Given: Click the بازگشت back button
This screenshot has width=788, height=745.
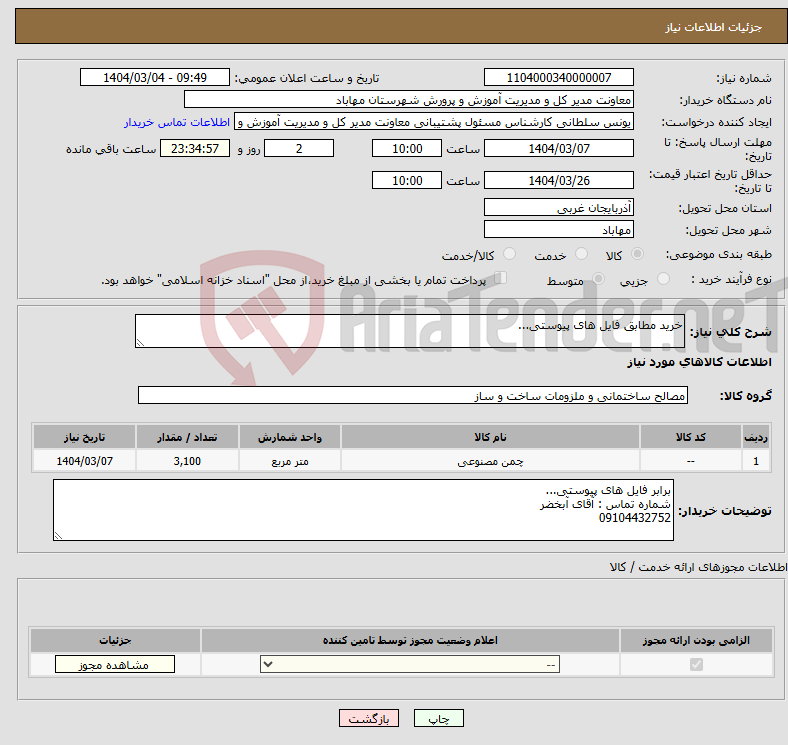Looking at the screenshot, I should [x=369, y=719].
